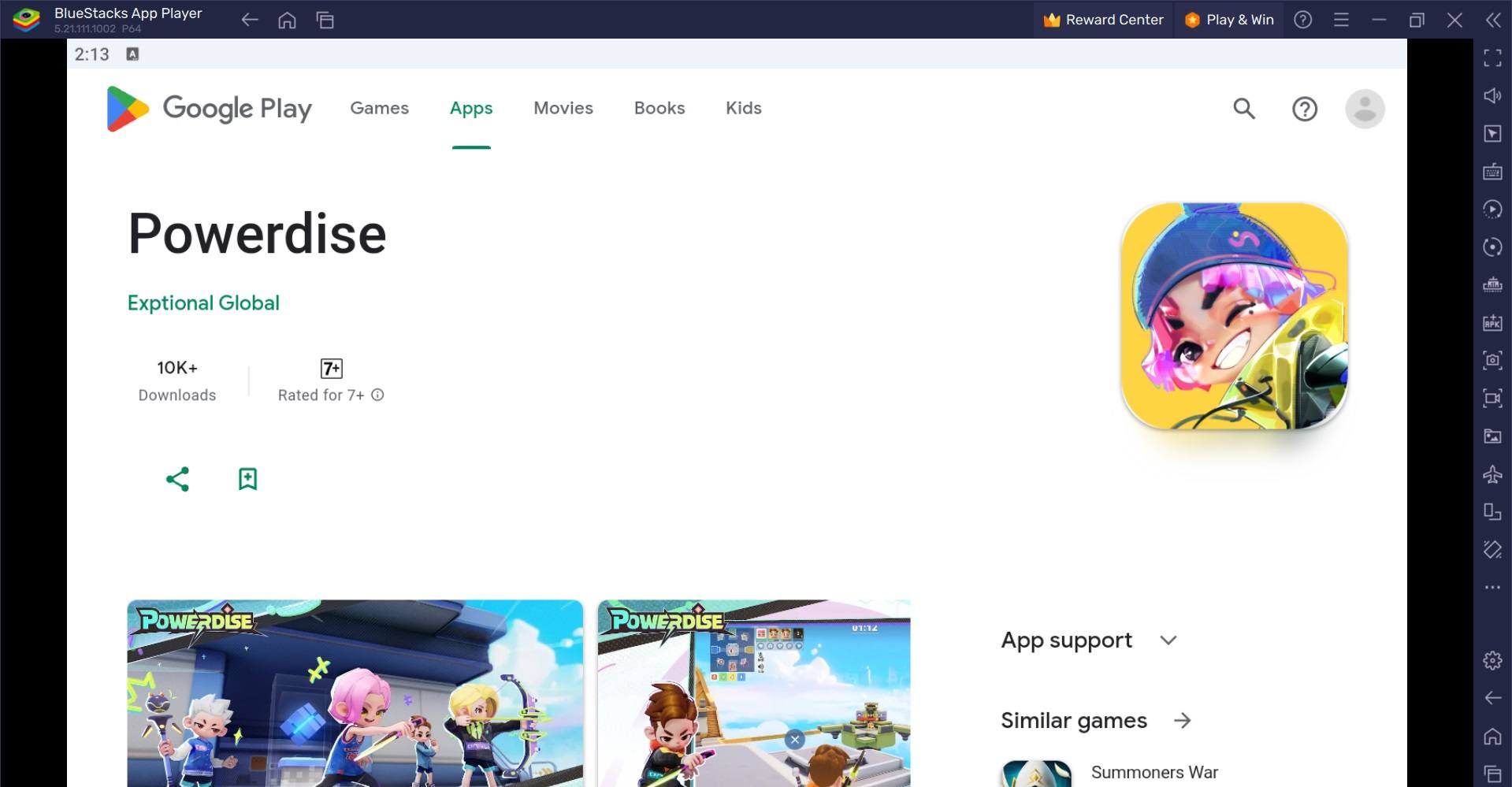
Task: Open the media manager gallery icon in sidebar
Action: (1492, 436)
